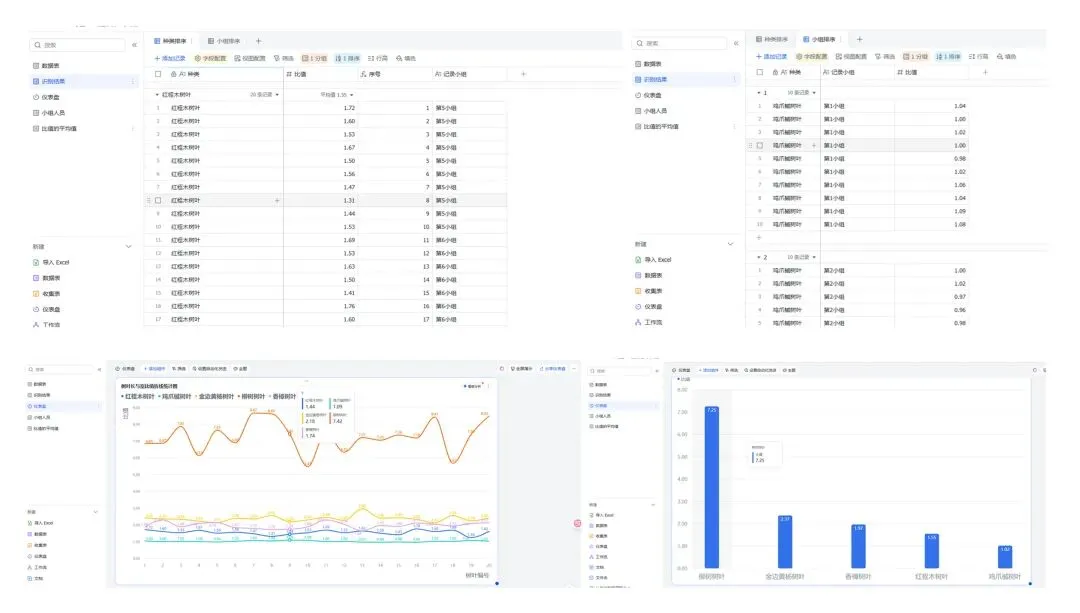Tick checkbox of hovered row with 1.31

pyautogui.click(x=158, y=200)
